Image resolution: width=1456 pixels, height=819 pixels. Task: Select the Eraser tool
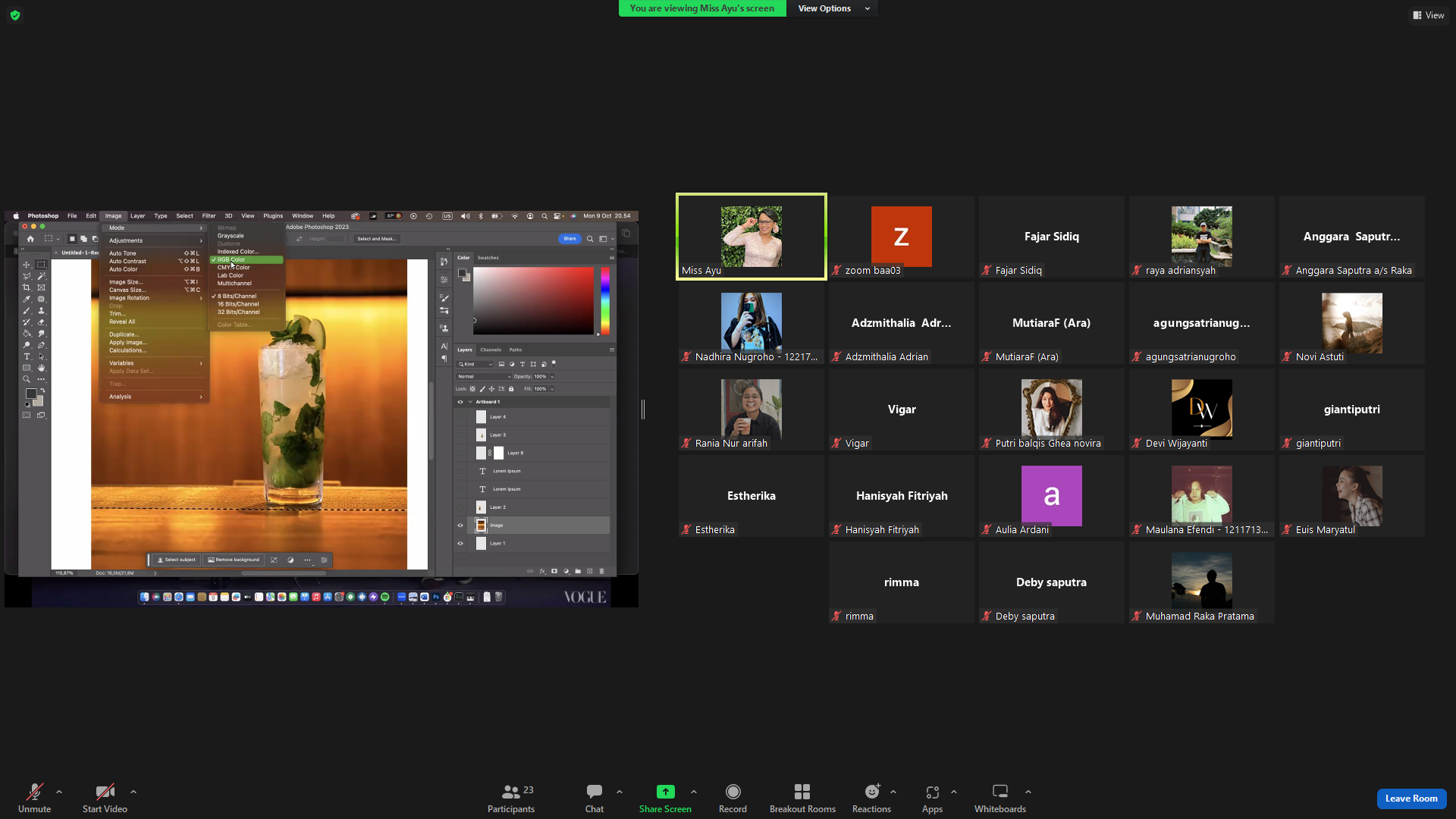point(41,322)
